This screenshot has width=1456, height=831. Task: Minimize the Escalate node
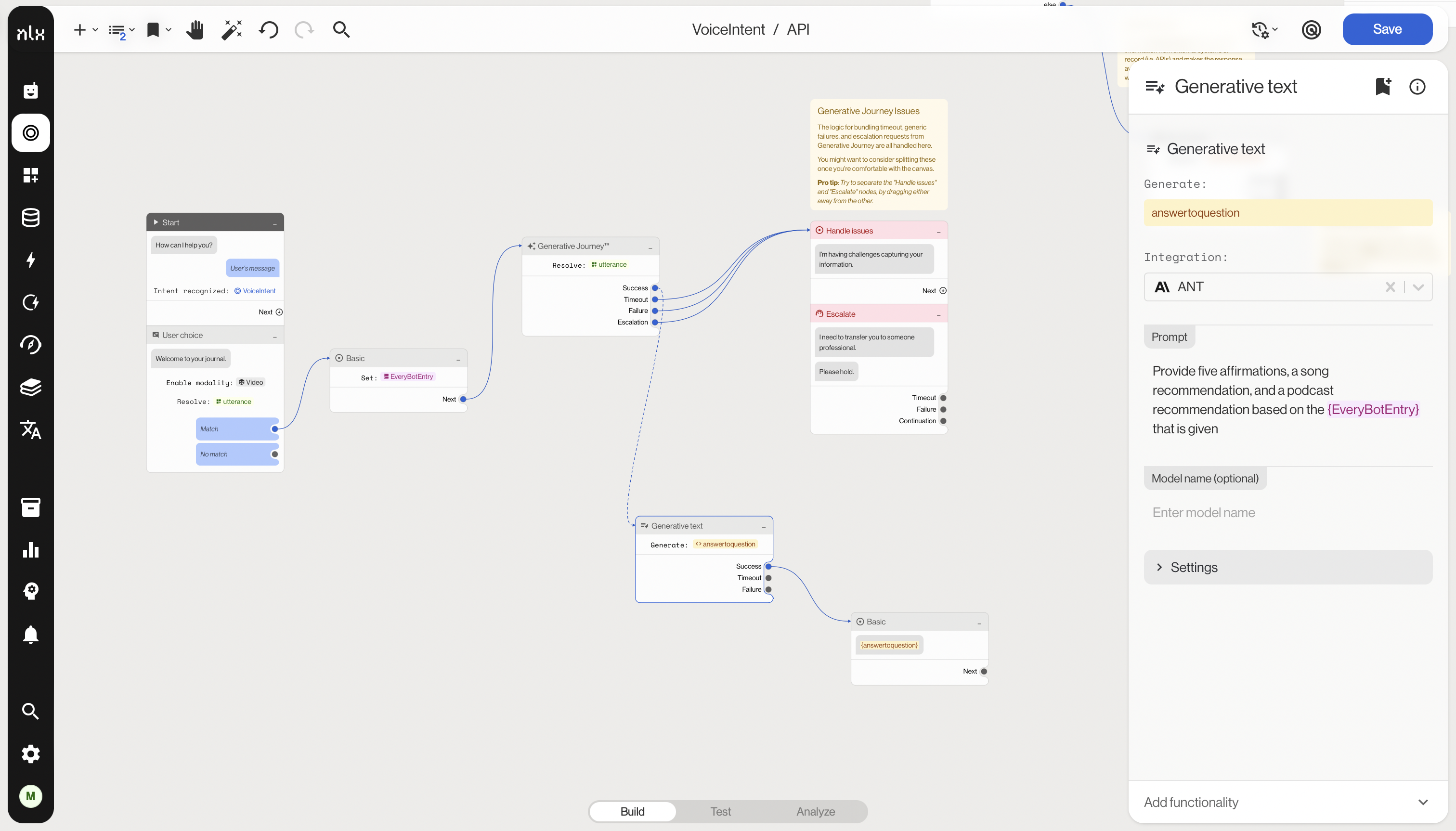click(x=938, y=315)
